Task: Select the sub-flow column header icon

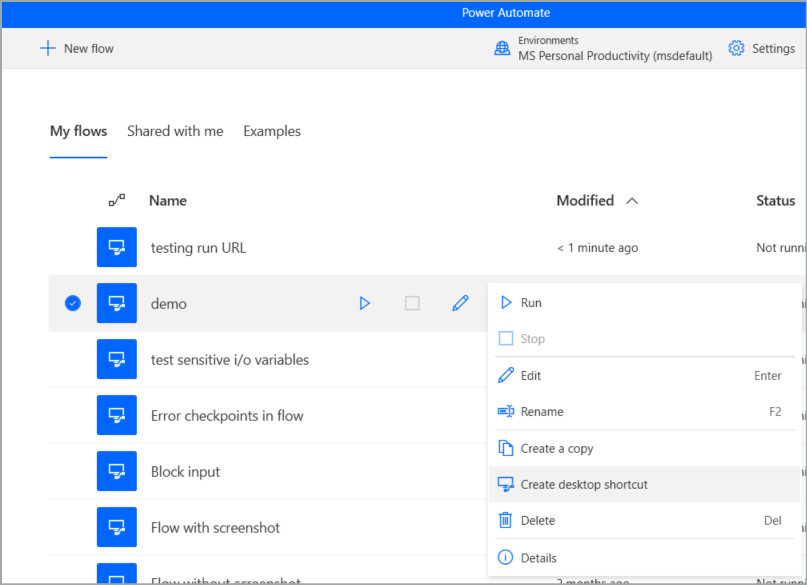Action: pos(117,200)
